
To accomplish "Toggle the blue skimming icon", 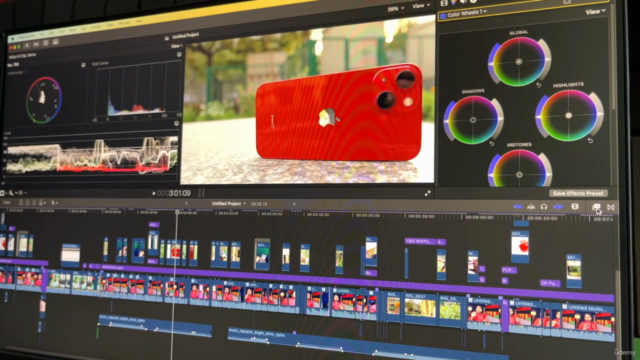I will click(518, 207).
